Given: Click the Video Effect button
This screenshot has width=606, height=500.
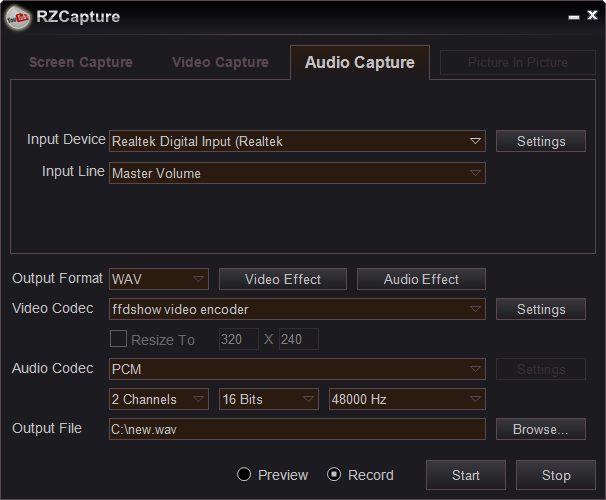Looking at the screenshot, I should [283, 279].
